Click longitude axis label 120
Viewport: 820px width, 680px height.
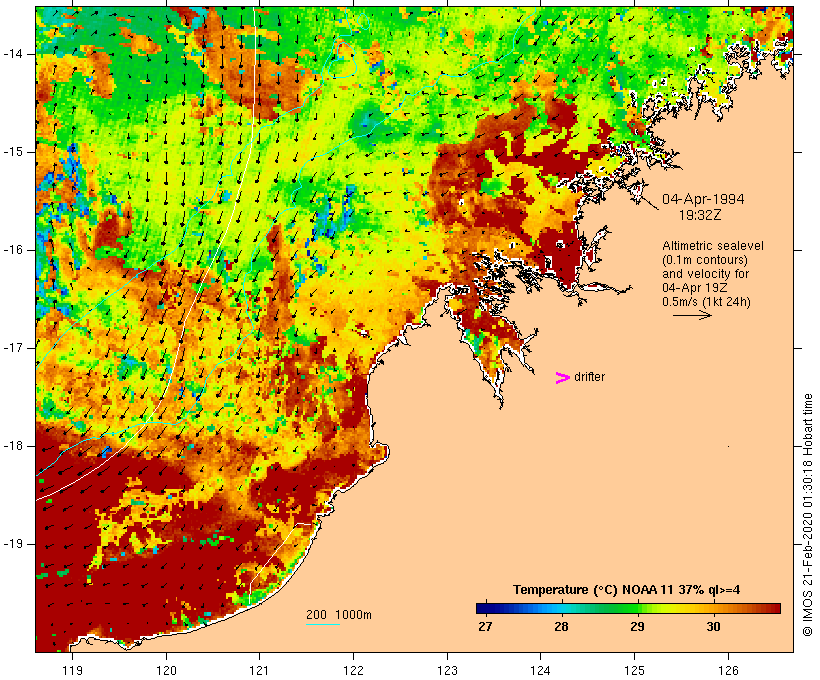(x=166, y=670)
